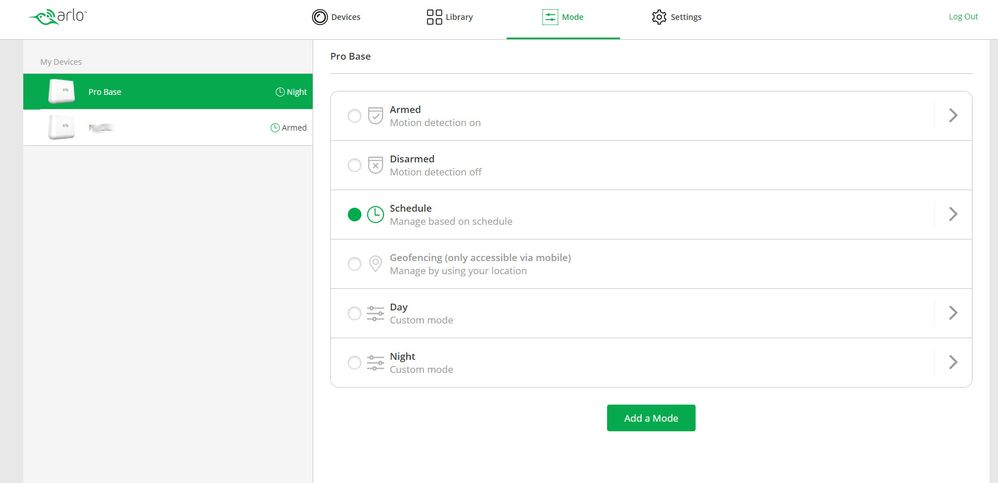The width and height of the screenshot is (998, 483).
Task: Click the Schedule clock icon
Action: pos(376,214)
